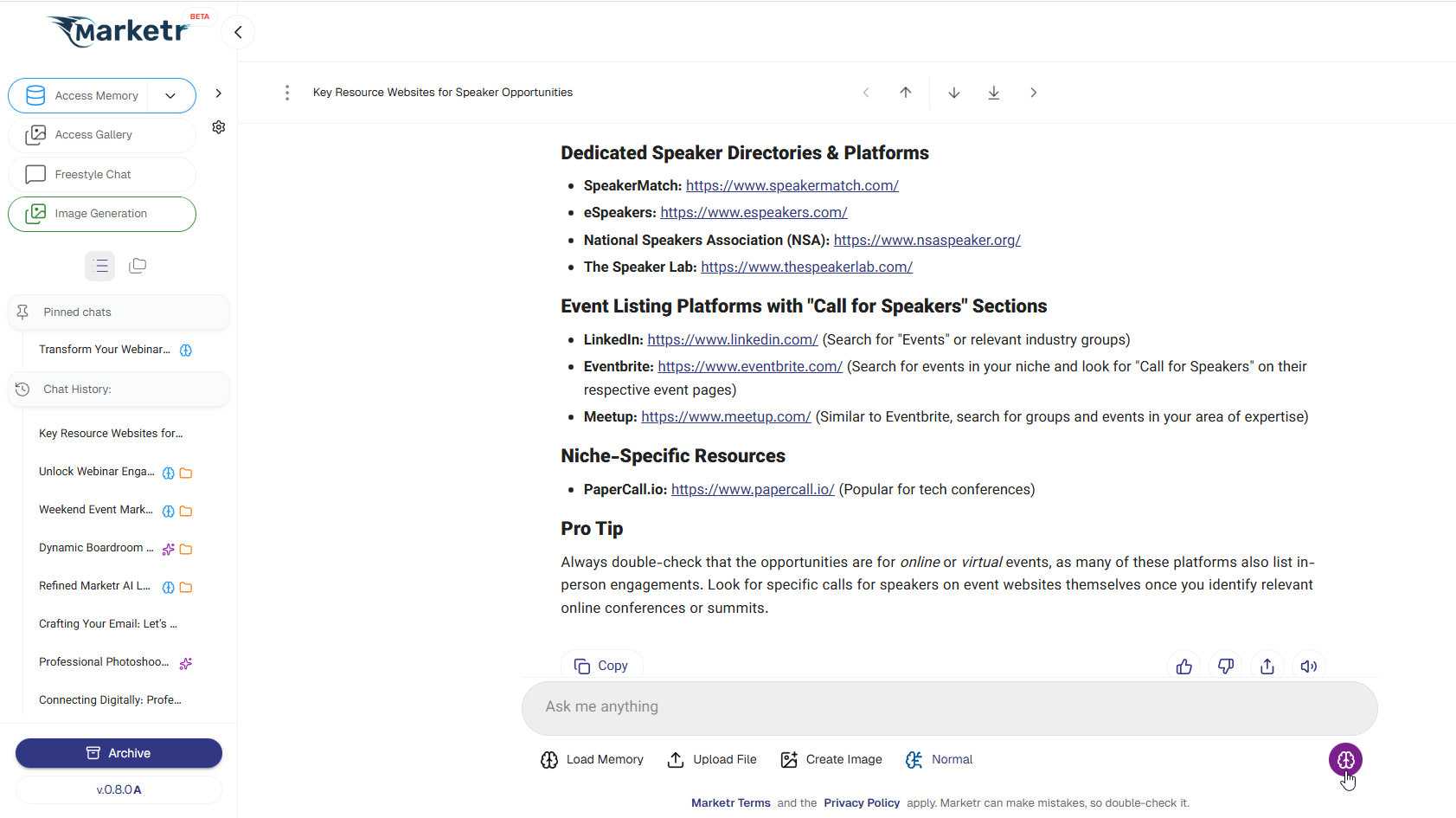The height and width of the screenshot is (818, 1456).
Task: Click folder icon beside Unlock Webinar Enga...
Action: click(x=186, y=473)
